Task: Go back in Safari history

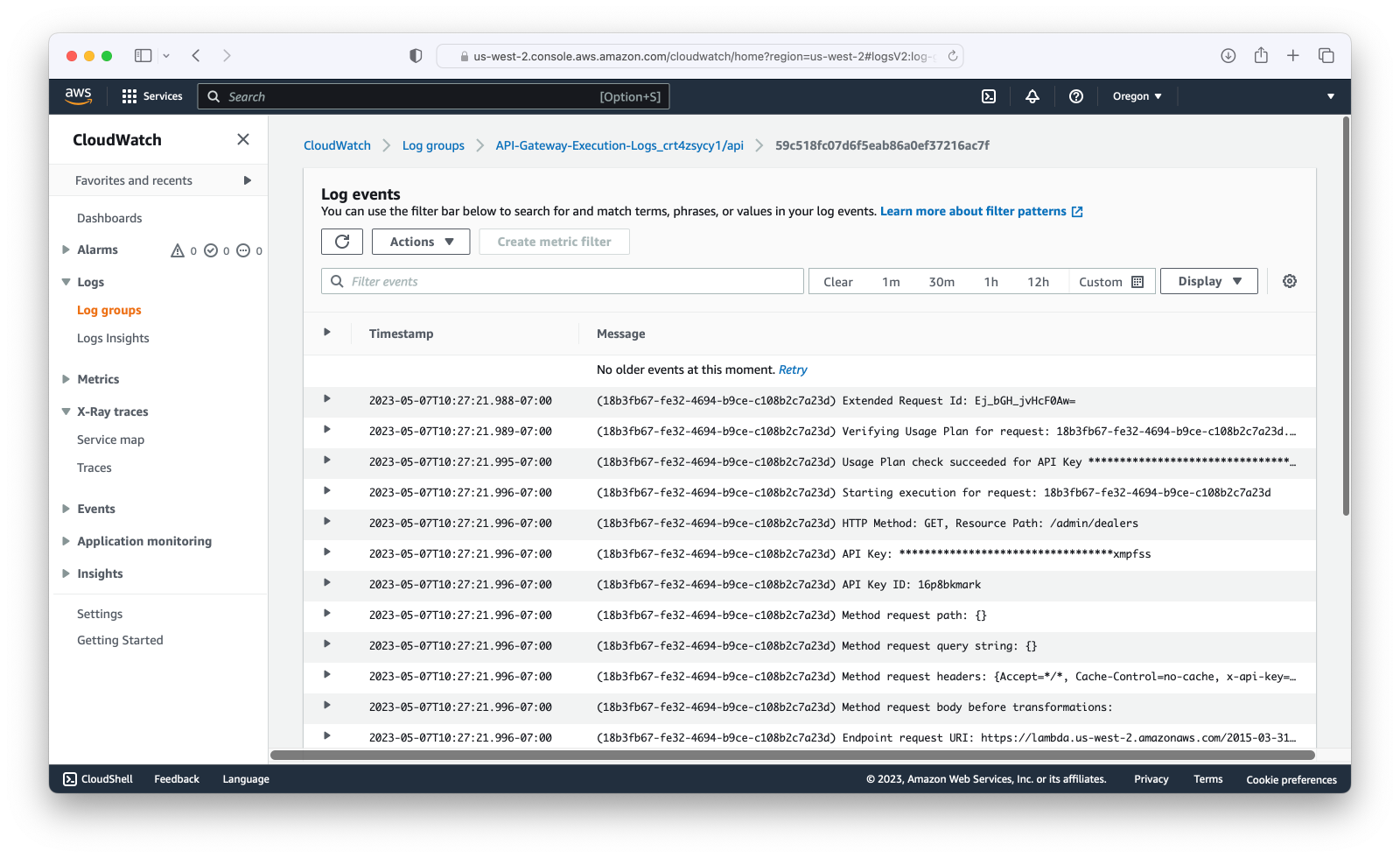Action: click(196, 55)
